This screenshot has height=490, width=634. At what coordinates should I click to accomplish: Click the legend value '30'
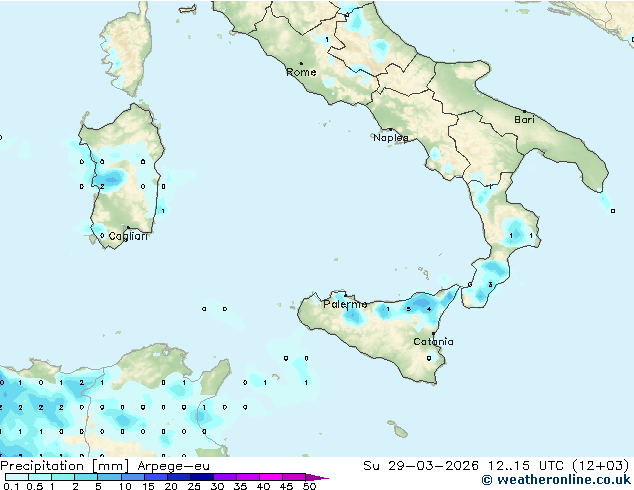217,486
